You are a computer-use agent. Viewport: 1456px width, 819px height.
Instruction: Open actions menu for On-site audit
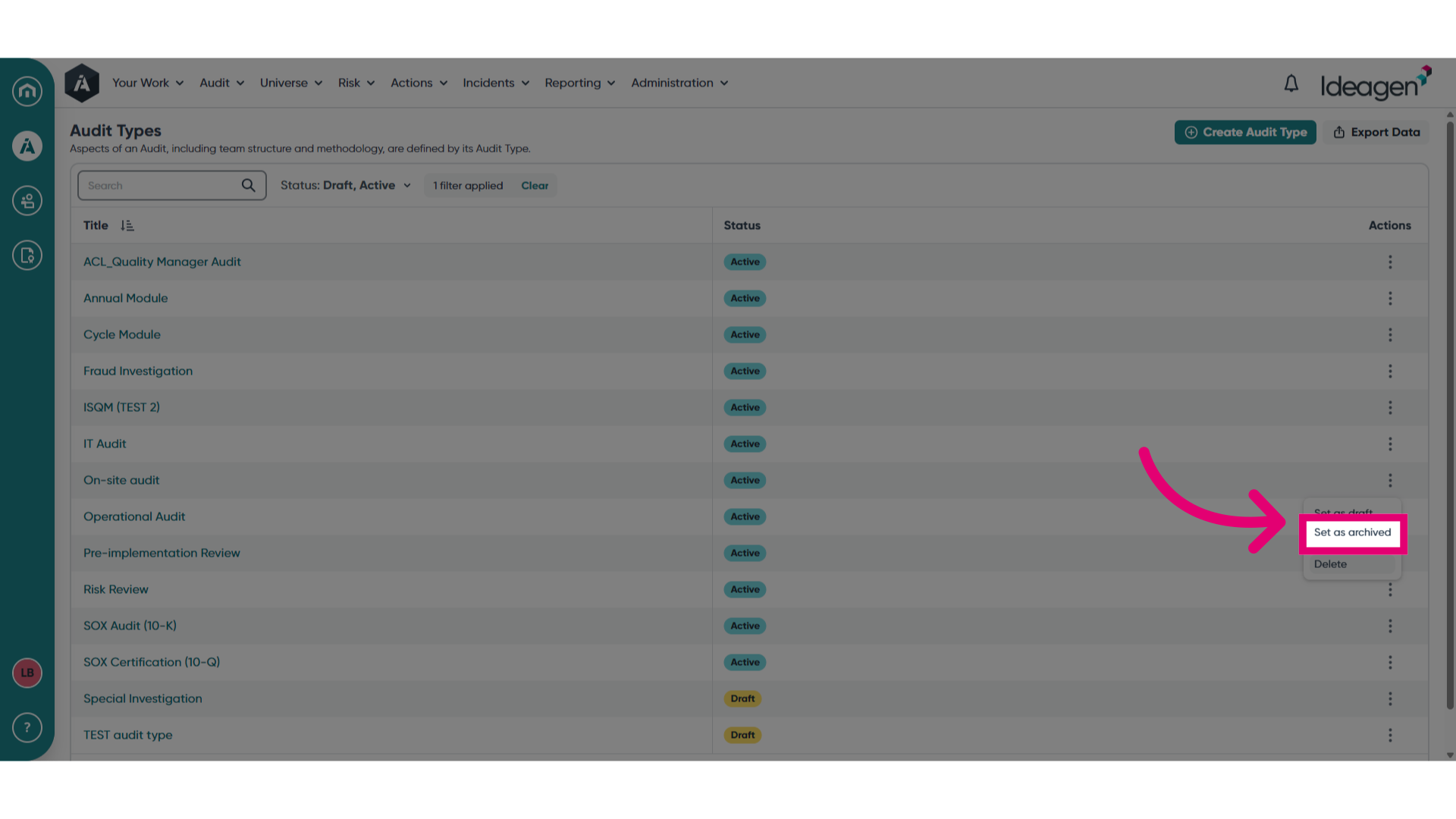(1390, 480)
